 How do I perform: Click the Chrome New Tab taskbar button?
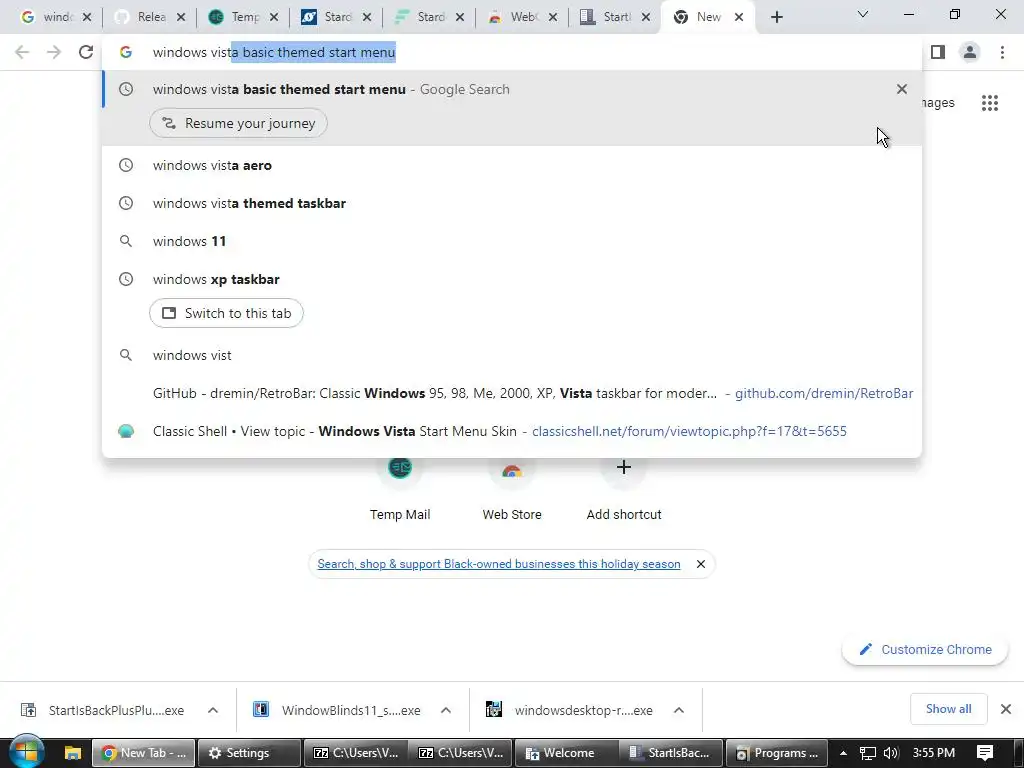pos(143,753)
